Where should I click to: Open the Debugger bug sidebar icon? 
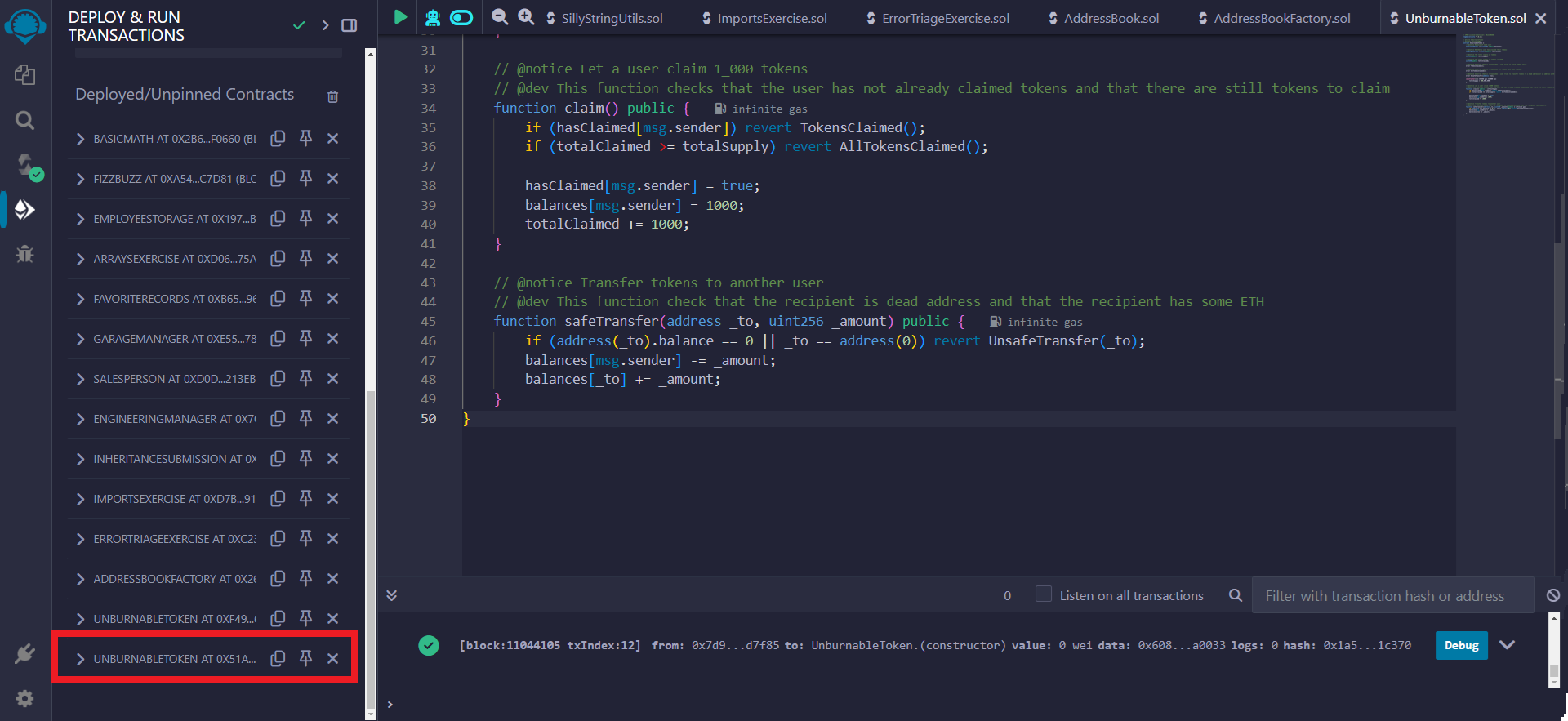(x=25, y=254)
